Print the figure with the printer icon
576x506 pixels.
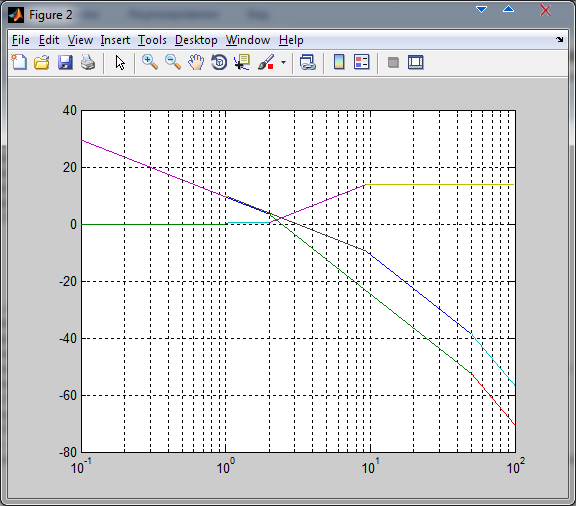tap(88, 62)
